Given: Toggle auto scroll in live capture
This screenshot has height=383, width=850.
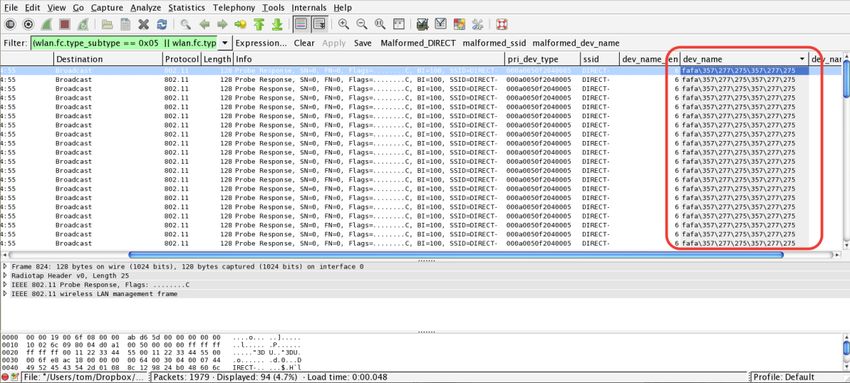Looking at the screenshot, I should [x=319, y=24].
